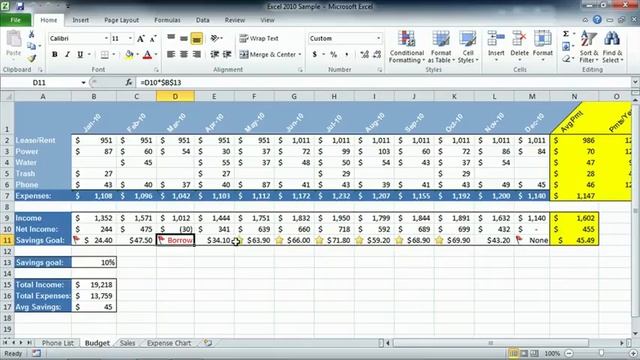Toggle Italic formatting
Screen dimensions: 640x360
pyautogui.click(x=67, y=54)
